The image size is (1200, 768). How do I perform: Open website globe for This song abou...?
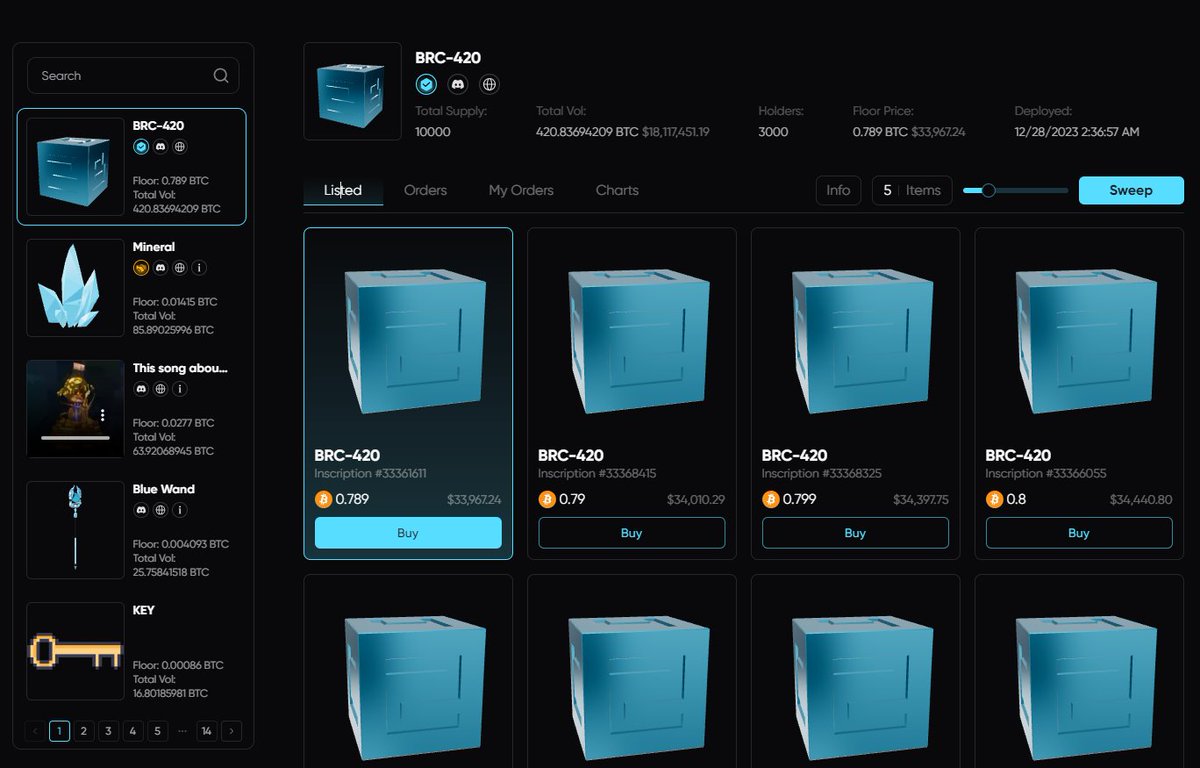(x=160, y=388)
